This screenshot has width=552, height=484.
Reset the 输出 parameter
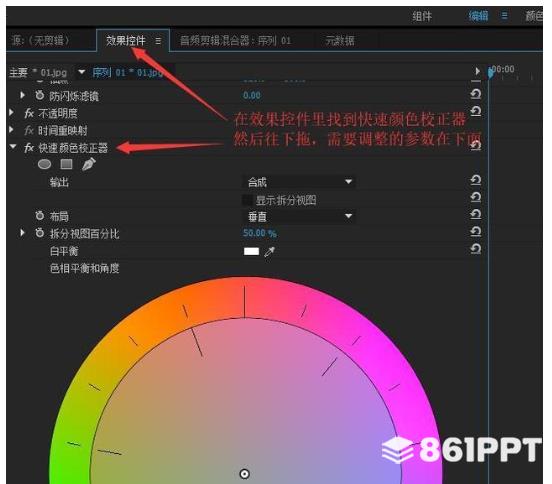(x=476, y=180)
